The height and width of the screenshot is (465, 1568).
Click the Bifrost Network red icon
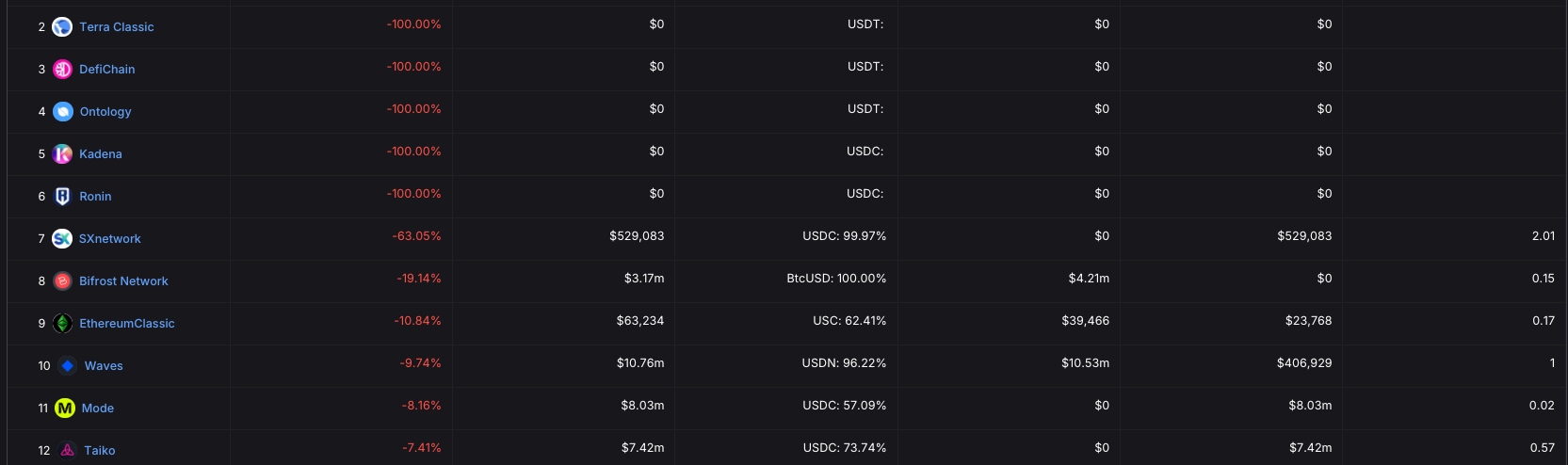(x=62, y=281)
